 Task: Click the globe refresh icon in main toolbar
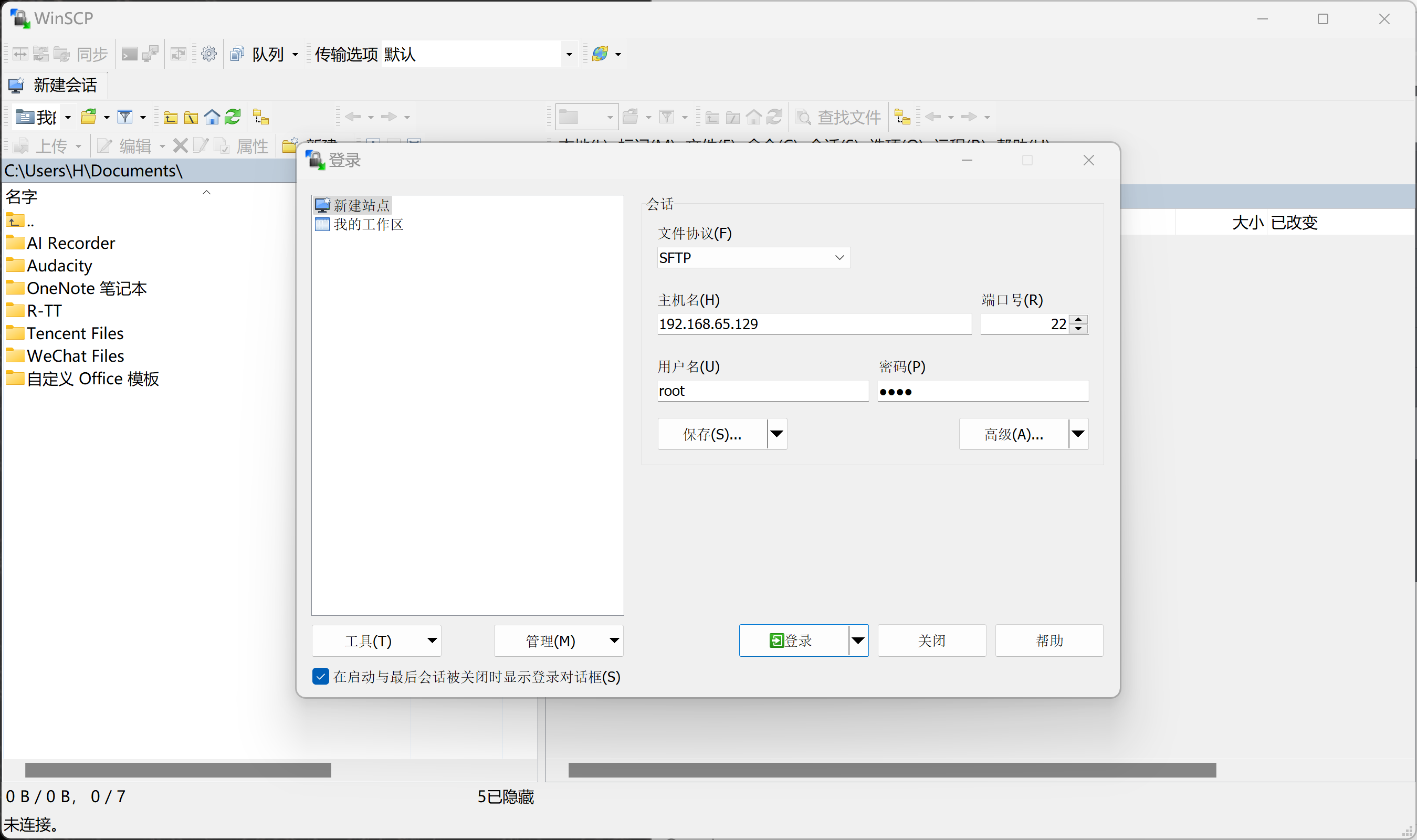(x=600, y=54)
